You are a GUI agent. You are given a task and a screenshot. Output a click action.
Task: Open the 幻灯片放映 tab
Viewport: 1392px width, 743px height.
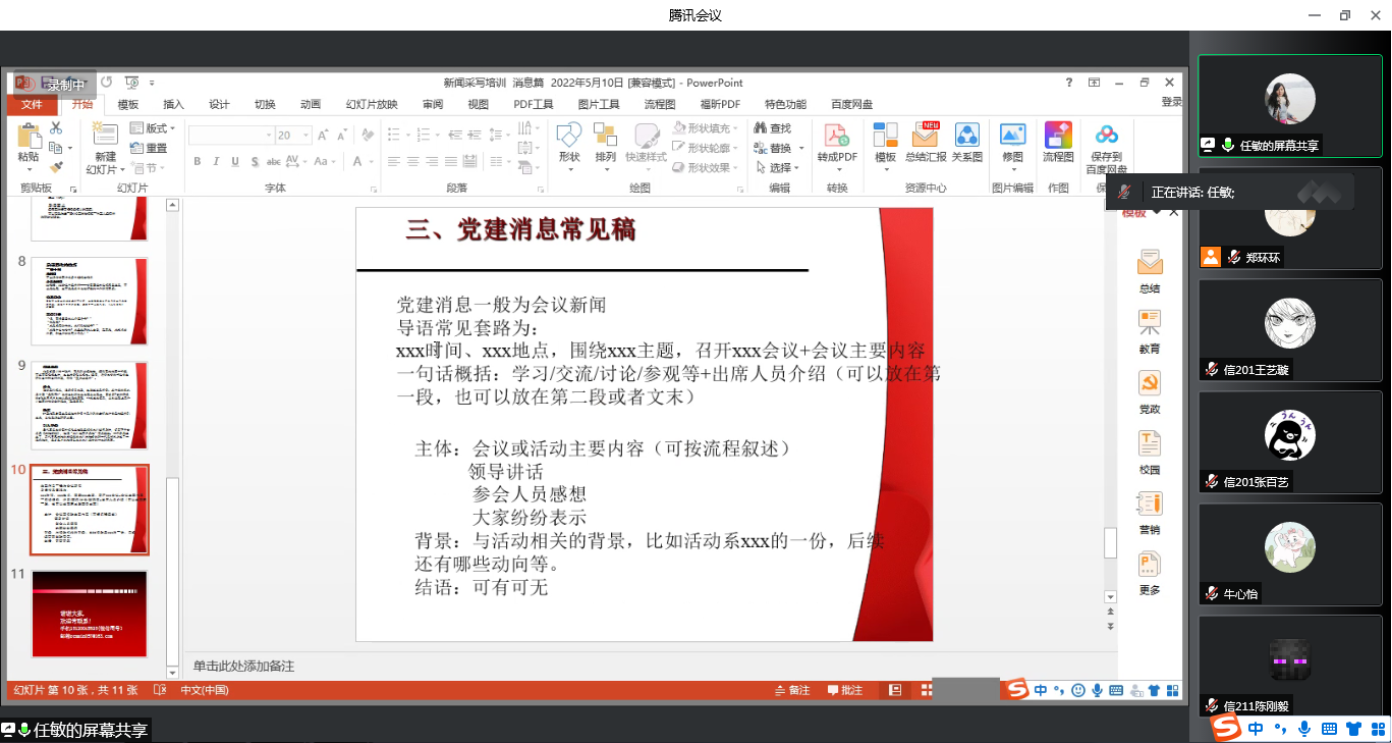[371, 104]
